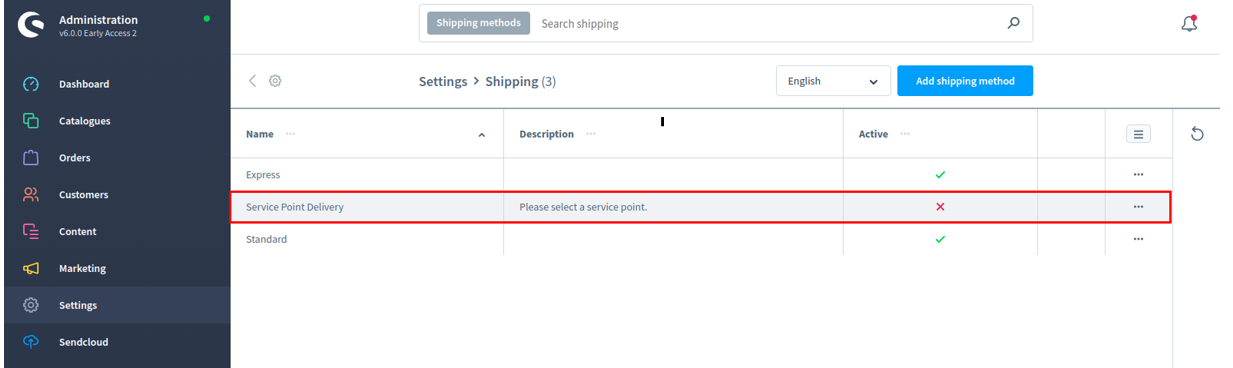Open the gear icon near breadcrumb
1233x368 pixels.
275,81
